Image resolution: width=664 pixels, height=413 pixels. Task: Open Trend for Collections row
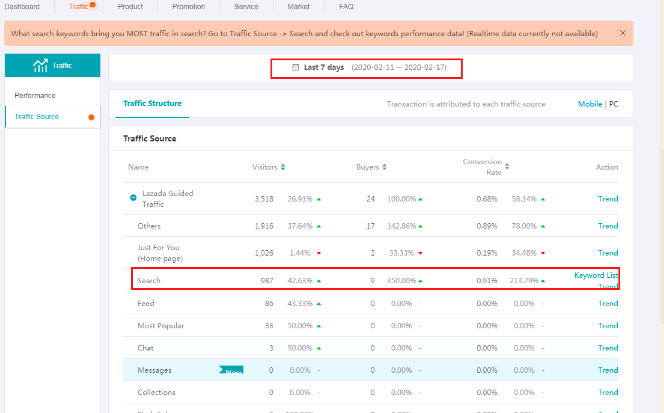pyautogui.click(x=608, y=392)
